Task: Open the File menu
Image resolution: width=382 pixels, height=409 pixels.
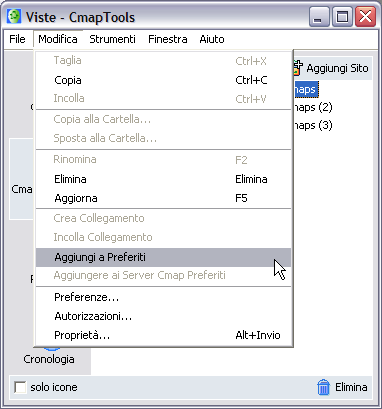Action: [x=17, y=39]
